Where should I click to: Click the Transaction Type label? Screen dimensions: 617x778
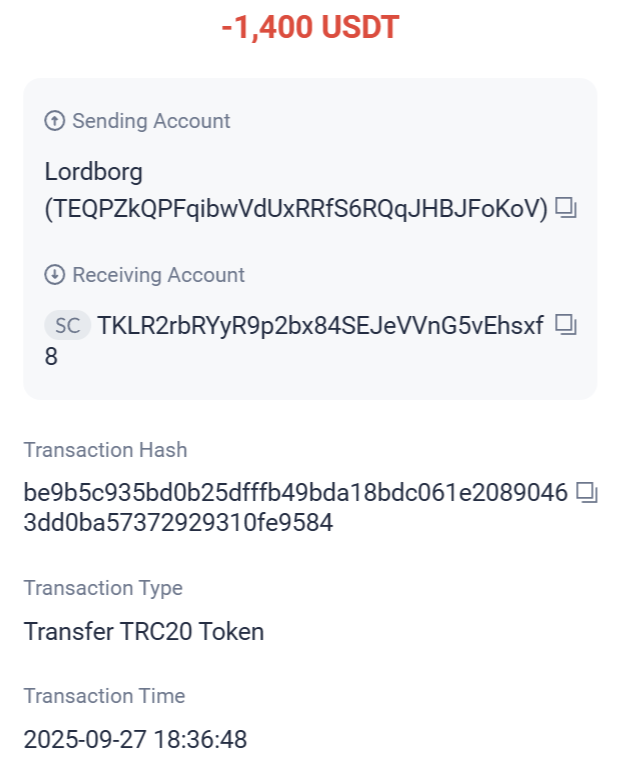pyautogui.click(x=103, y=588)
